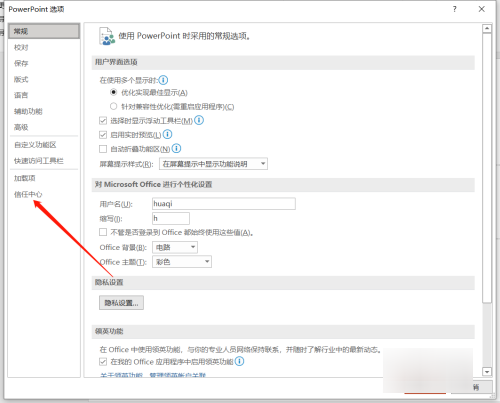This screenshot has width=500, height=403.
Task: Click info icon beside live preview option
Action: (x=168, y=134)
